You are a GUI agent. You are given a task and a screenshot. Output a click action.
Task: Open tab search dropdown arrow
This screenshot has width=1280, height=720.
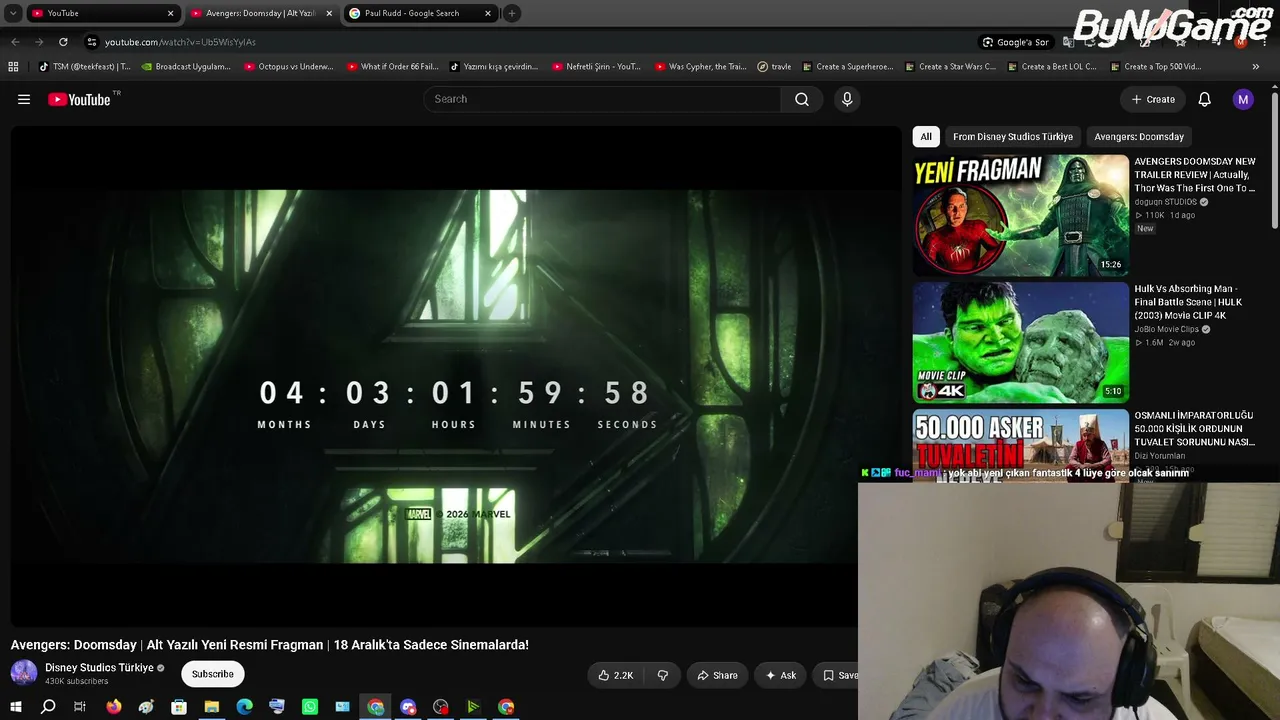click(13, 13)
